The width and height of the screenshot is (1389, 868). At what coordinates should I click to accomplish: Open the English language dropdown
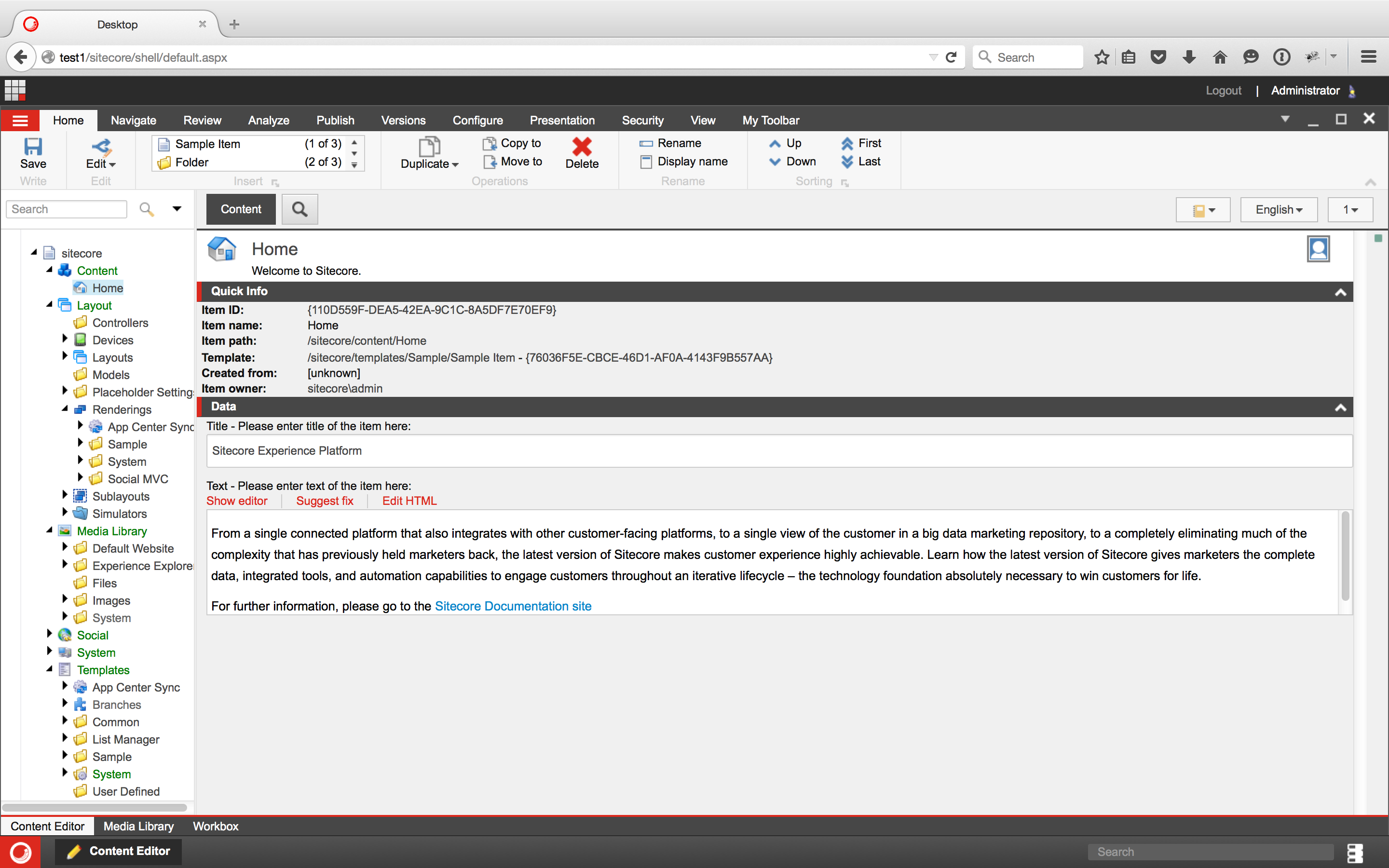coord(1278,210)
